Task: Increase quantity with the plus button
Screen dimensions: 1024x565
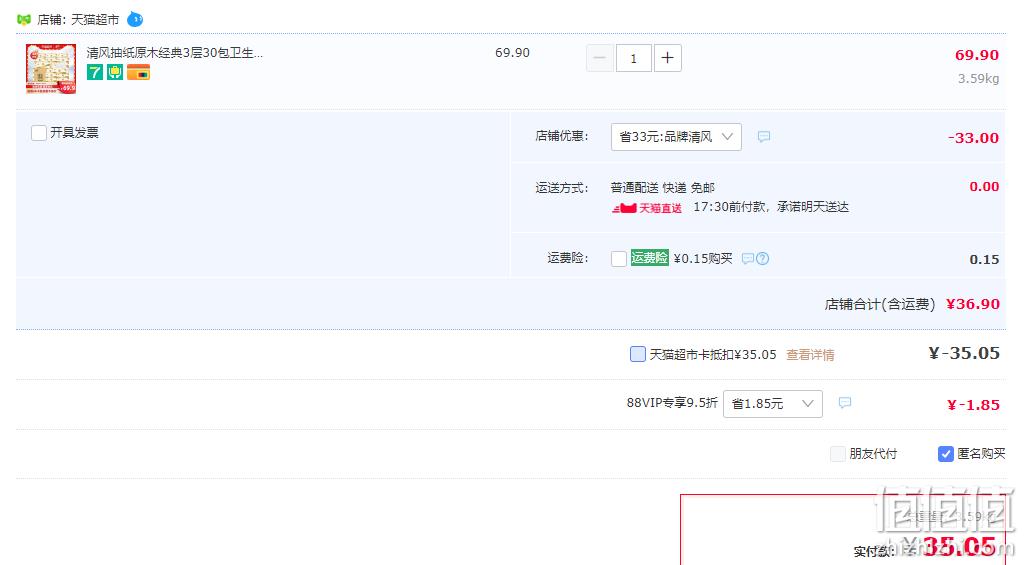Action: click(667, 58)
